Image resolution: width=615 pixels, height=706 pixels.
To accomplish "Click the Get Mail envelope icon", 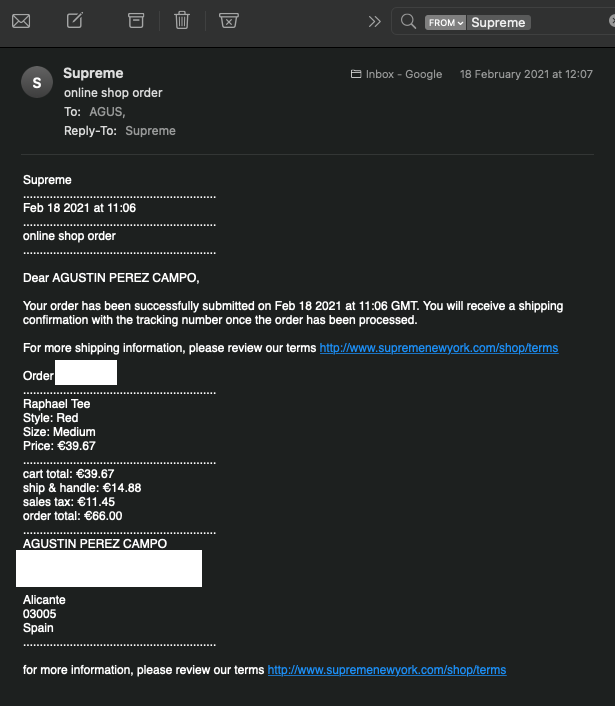I will 21,21.
